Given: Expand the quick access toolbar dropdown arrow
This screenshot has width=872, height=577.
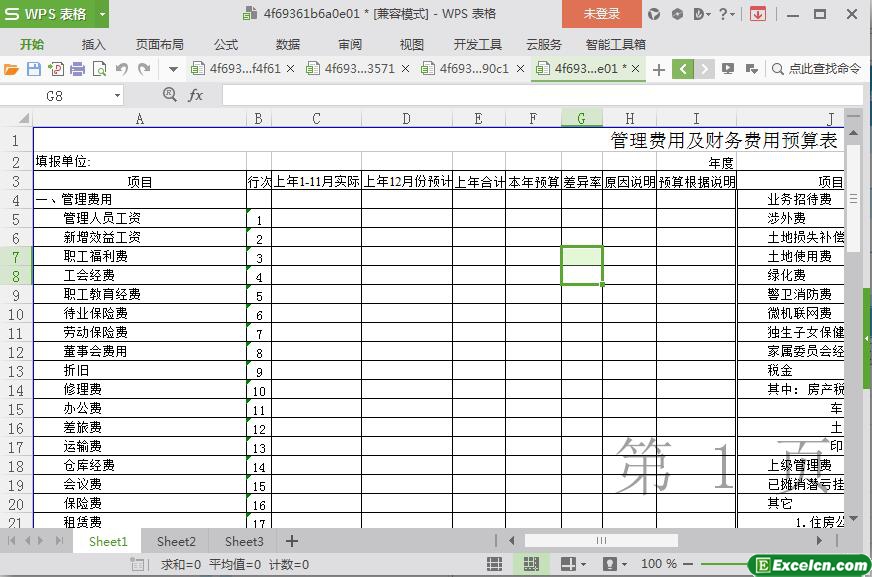Looking at the screenshot, I should [x=174, y=69].
